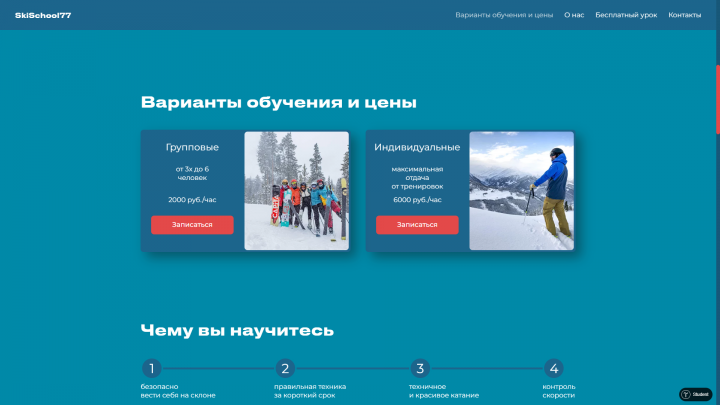Open individual skier photo thumbnail

tap(522, 191)
